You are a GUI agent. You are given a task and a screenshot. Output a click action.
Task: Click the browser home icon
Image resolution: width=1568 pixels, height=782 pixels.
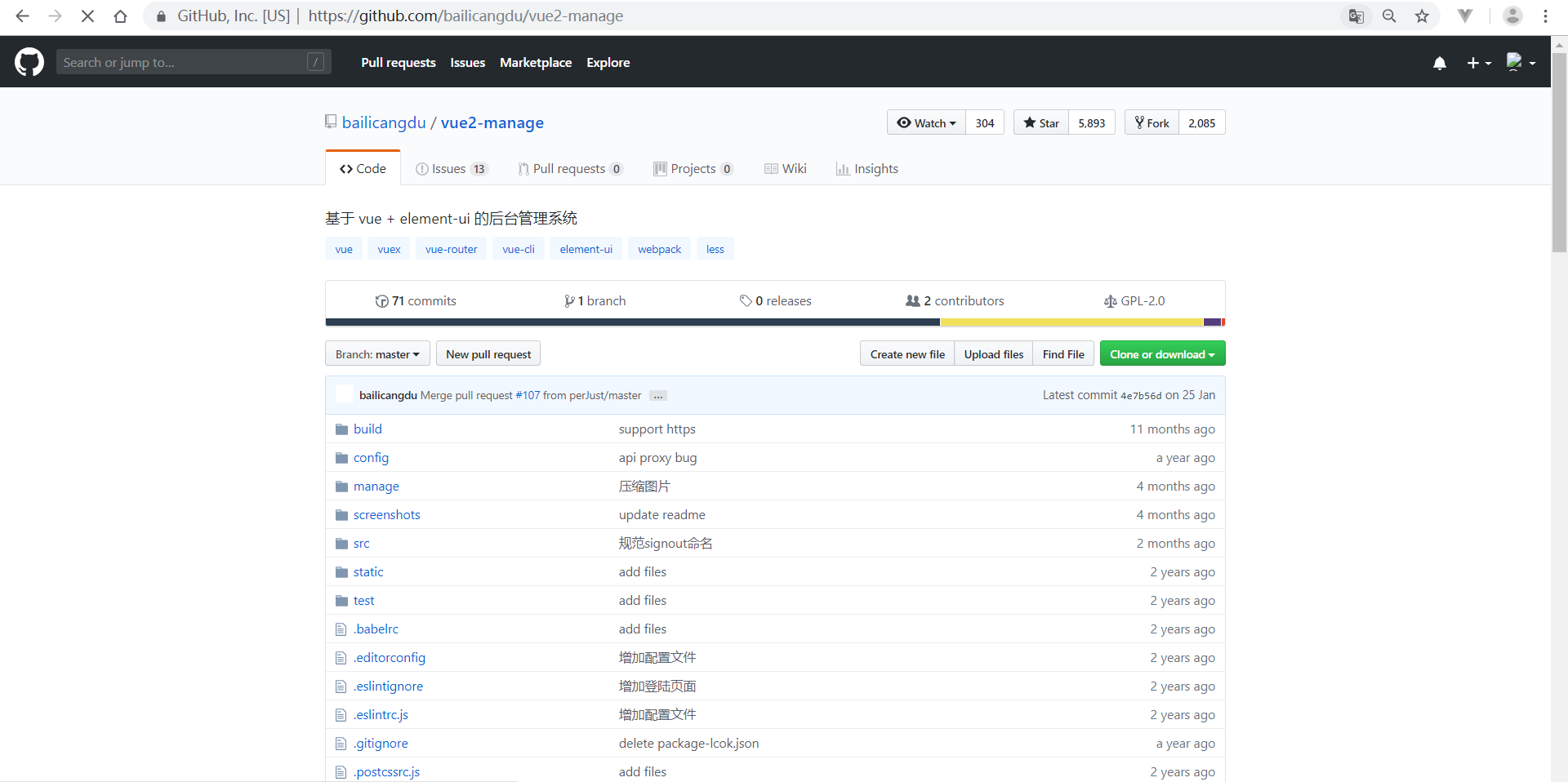coord(120,16)
